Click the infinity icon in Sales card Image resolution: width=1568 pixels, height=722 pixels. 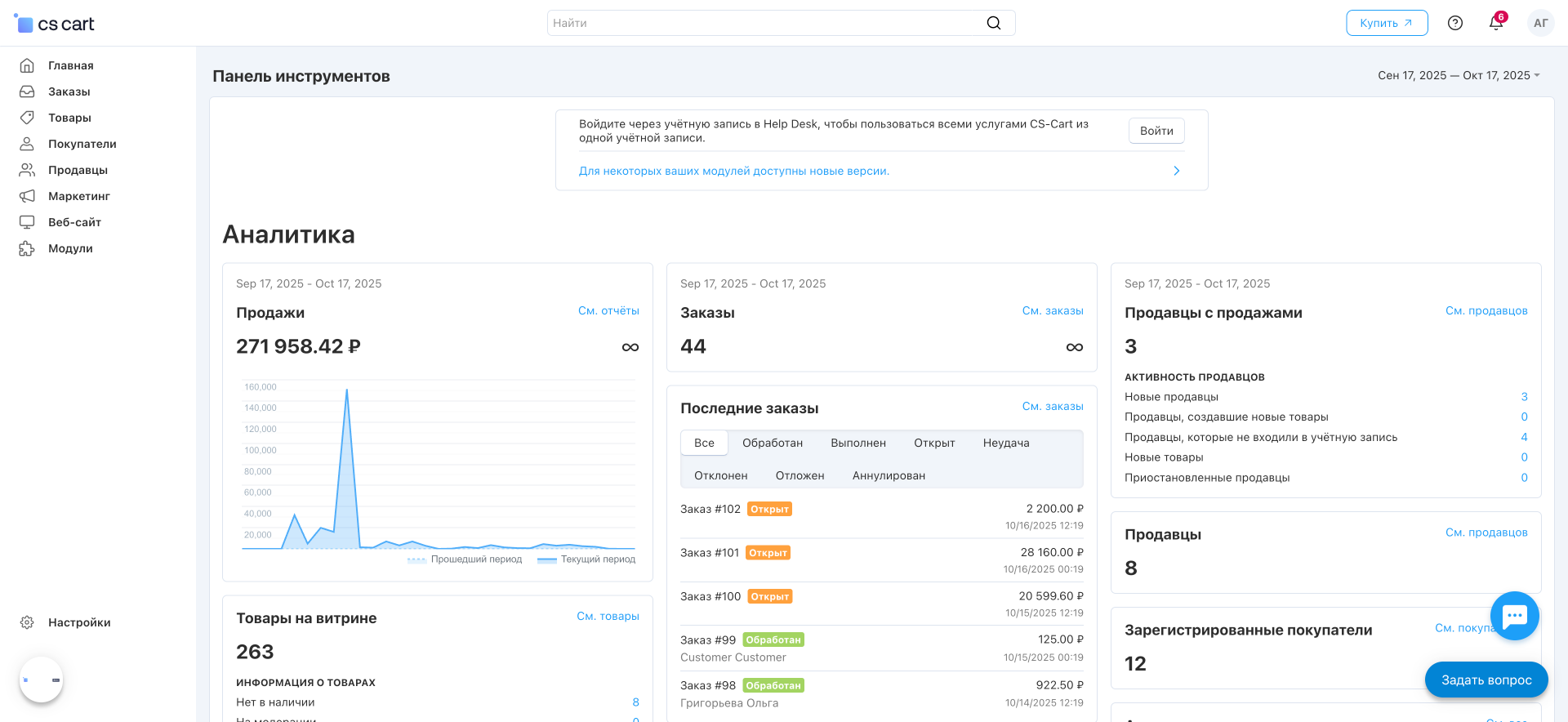pyautogui.click(x=630, y=347)
